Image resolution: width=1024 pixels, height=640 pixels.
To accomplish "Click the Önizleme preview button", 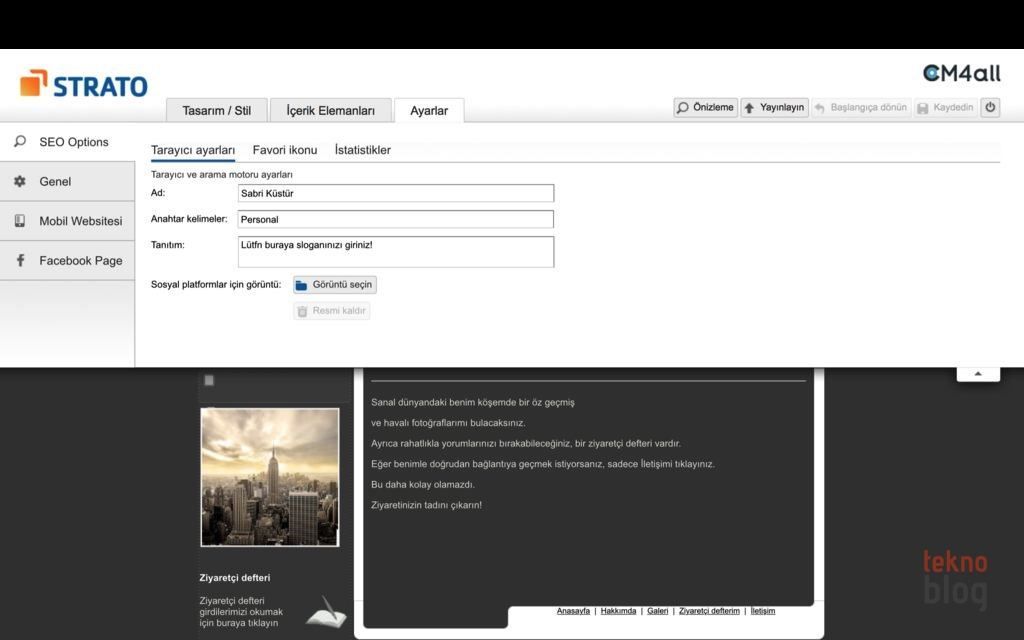I will tap(705, 107).
